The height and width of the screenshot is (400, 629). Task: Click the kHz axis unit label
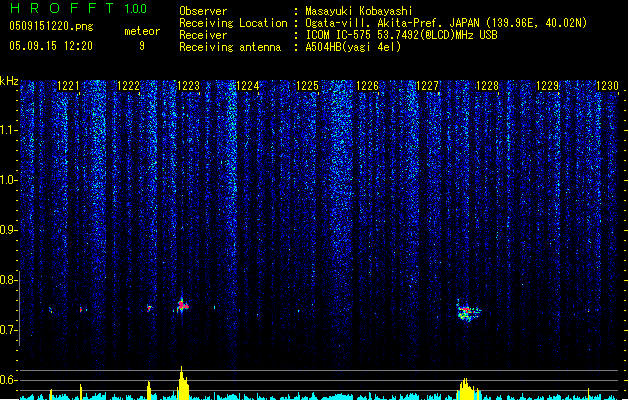click(x=9, y=81)
